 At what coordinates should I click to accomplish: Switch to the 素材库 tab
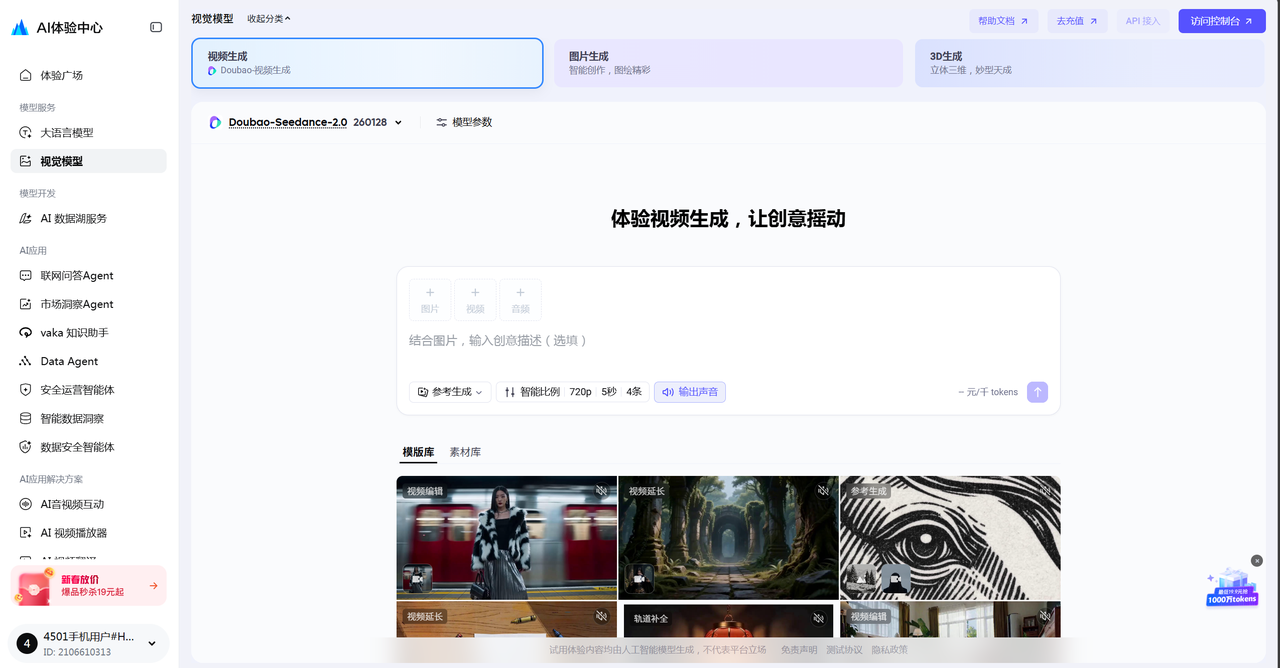[465, 452]
